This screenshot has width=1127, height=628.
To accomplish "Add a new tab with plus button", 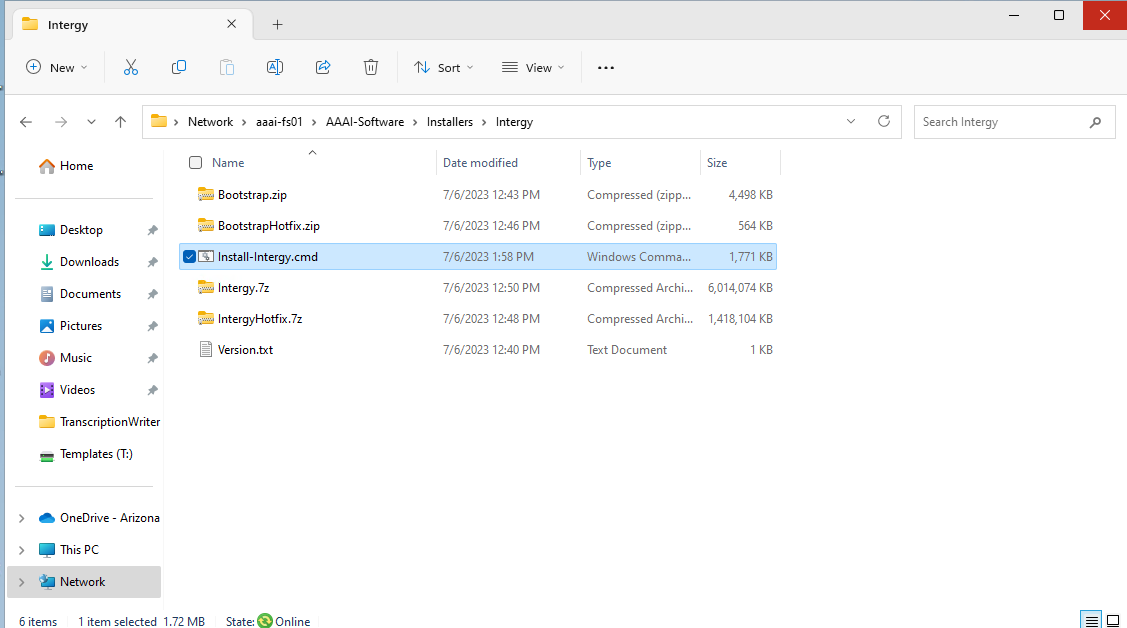I will point(277,25).
